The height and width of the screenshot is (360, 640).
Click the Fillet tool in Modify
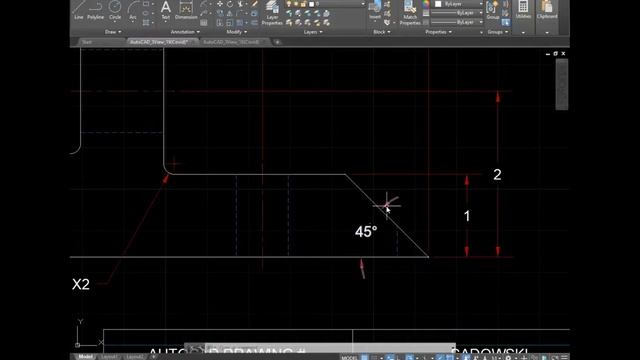(x=240, y=13)
